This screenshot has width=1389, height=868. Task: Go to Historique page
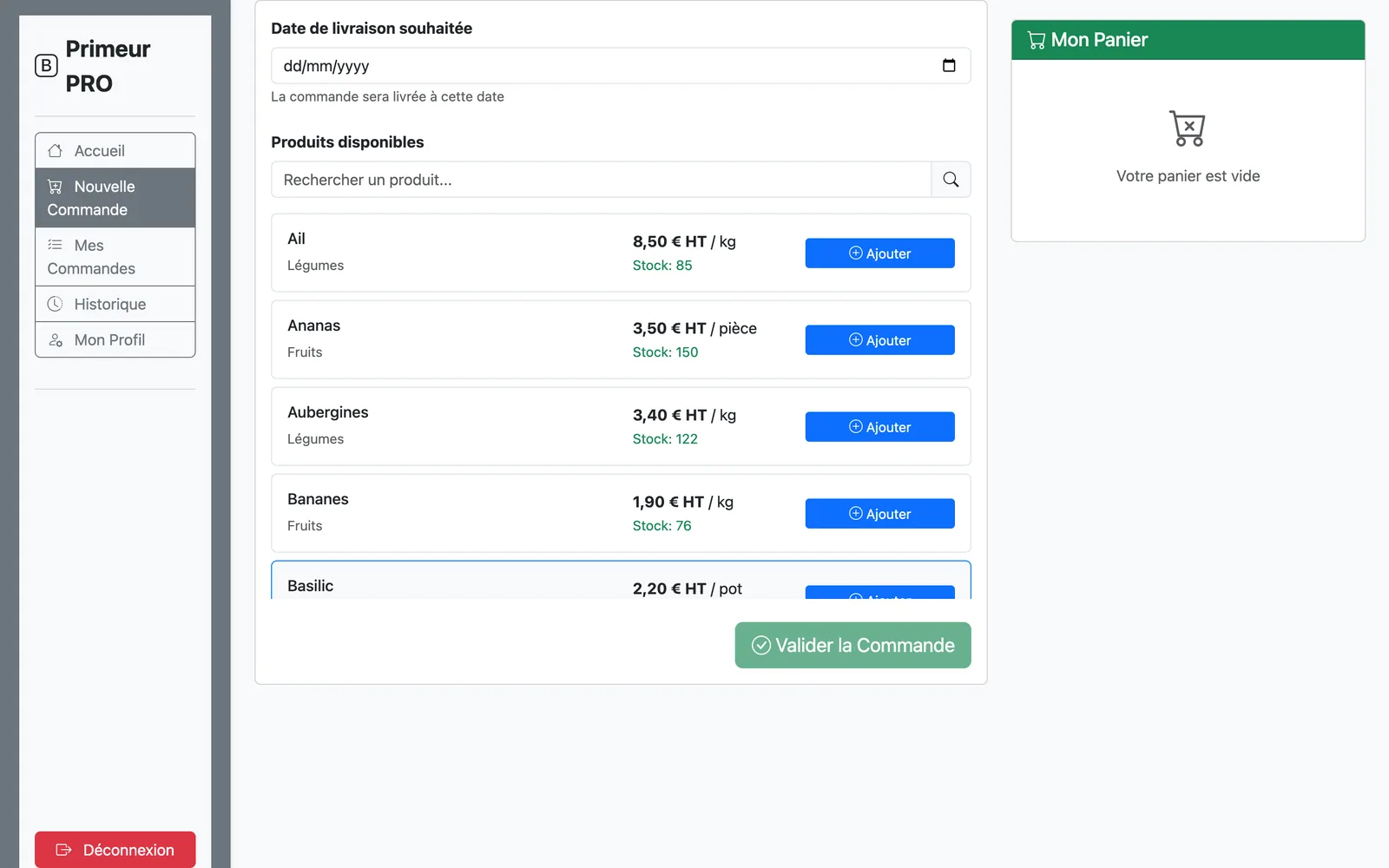click(x=115, y=305)
